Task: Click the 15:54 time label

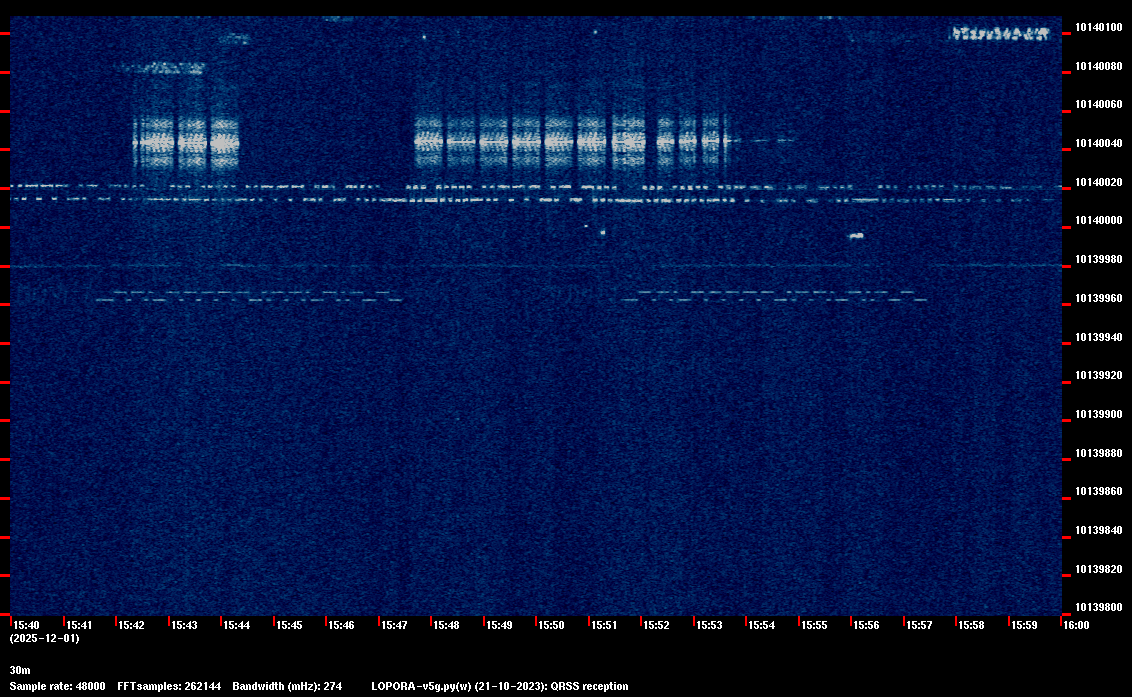Action: (762, 625)
